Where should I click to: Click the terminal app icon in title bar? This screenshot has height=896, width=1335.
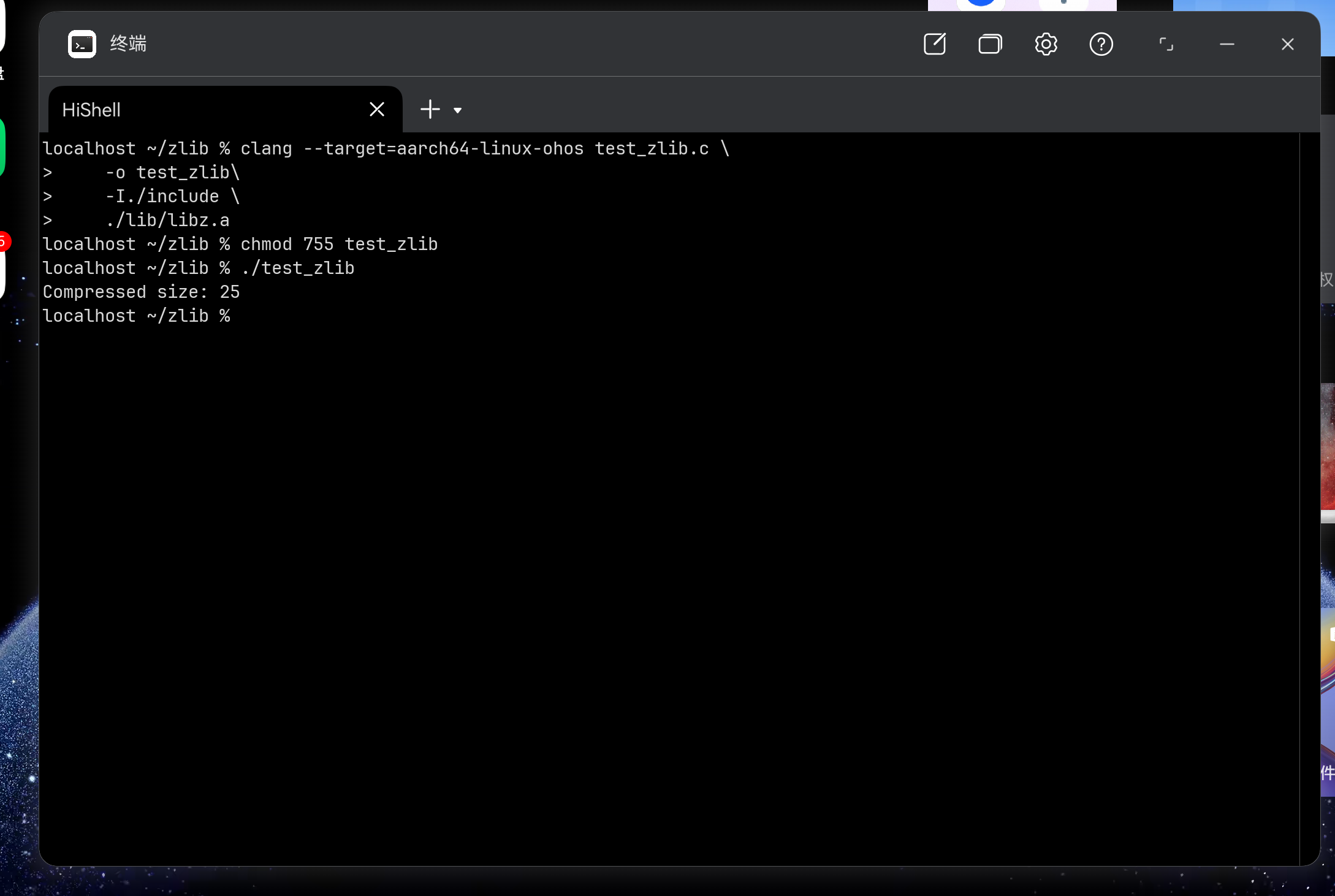pyautogui.click(x=82, y=44)
